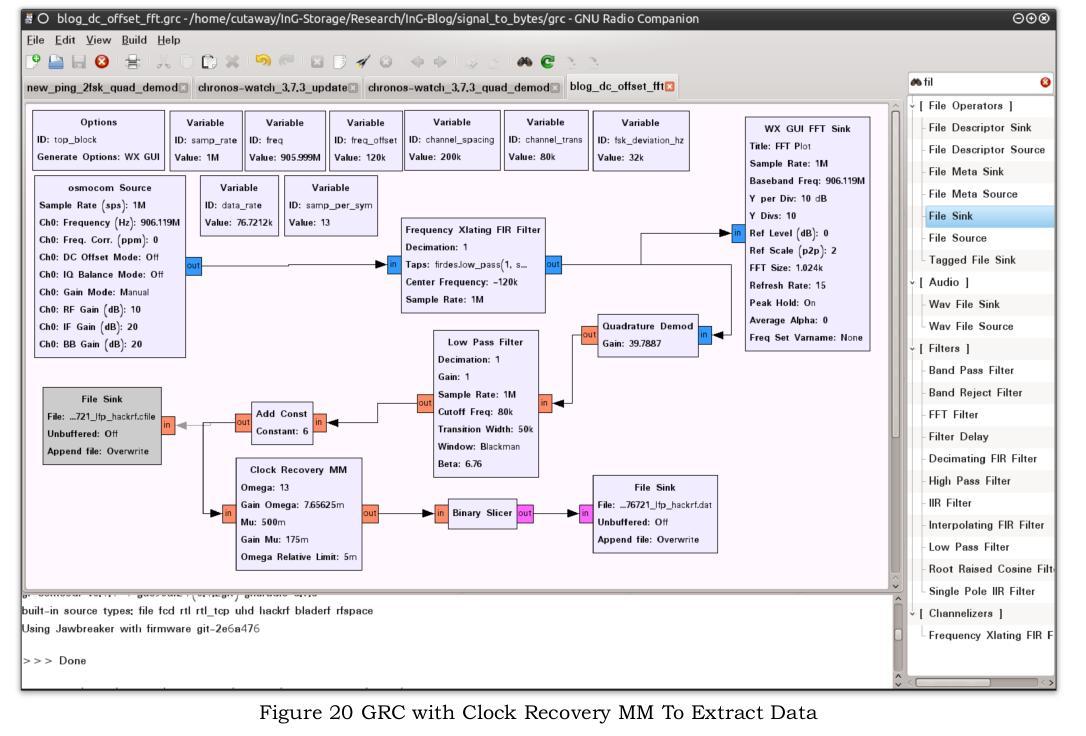Select File Source in the block list
This screenshot has height=736, width=1086.
point(957,238)
